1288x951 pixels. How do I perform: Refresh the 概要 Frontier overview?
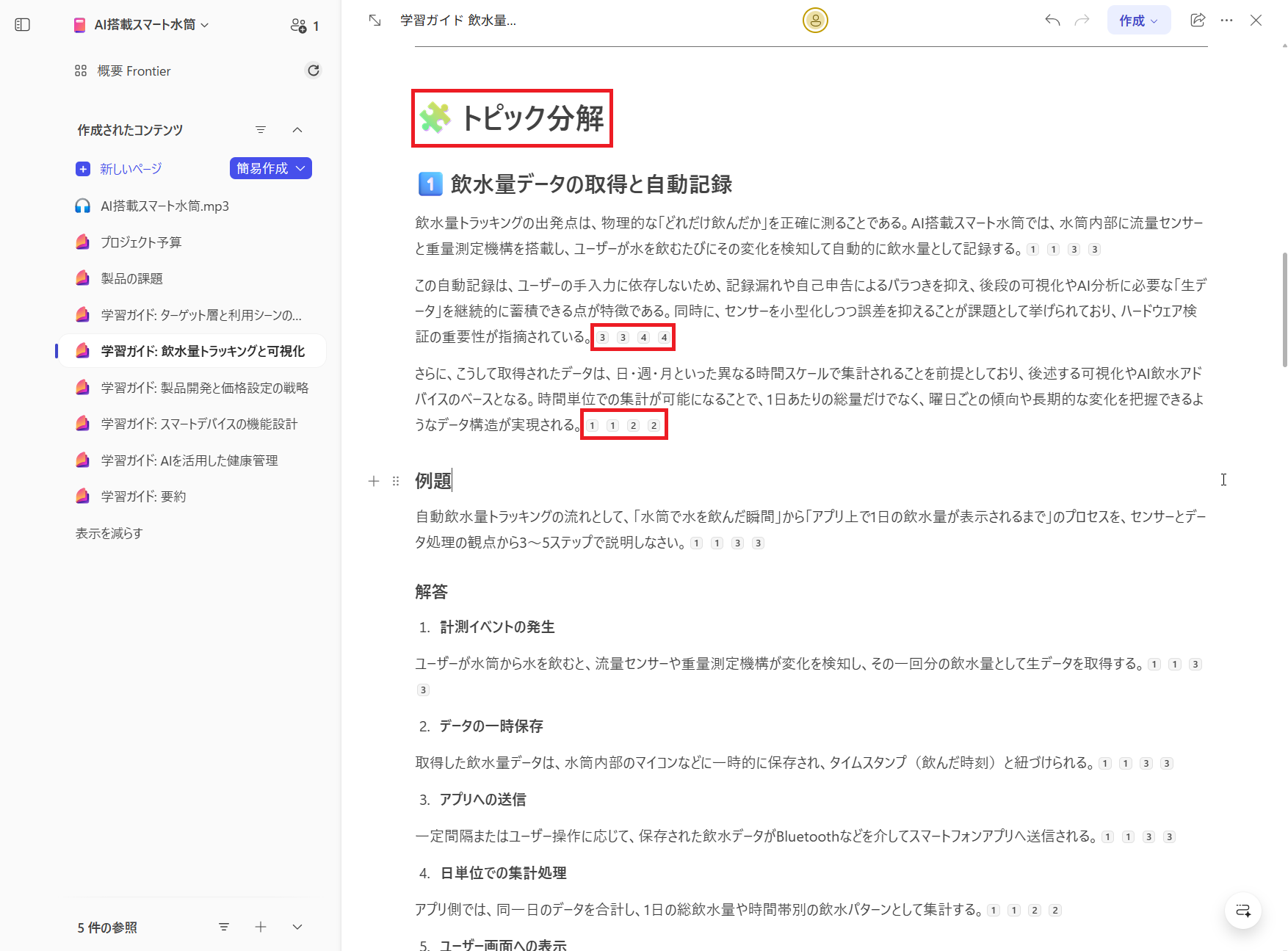(x=314, y=70)
